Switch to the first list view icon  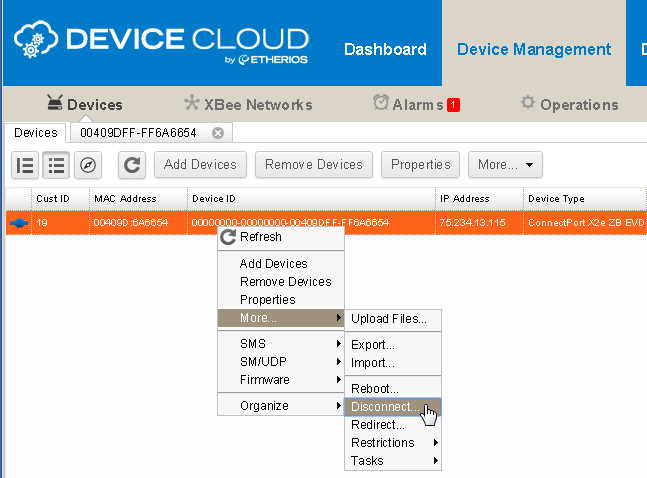tap(26, 165)
